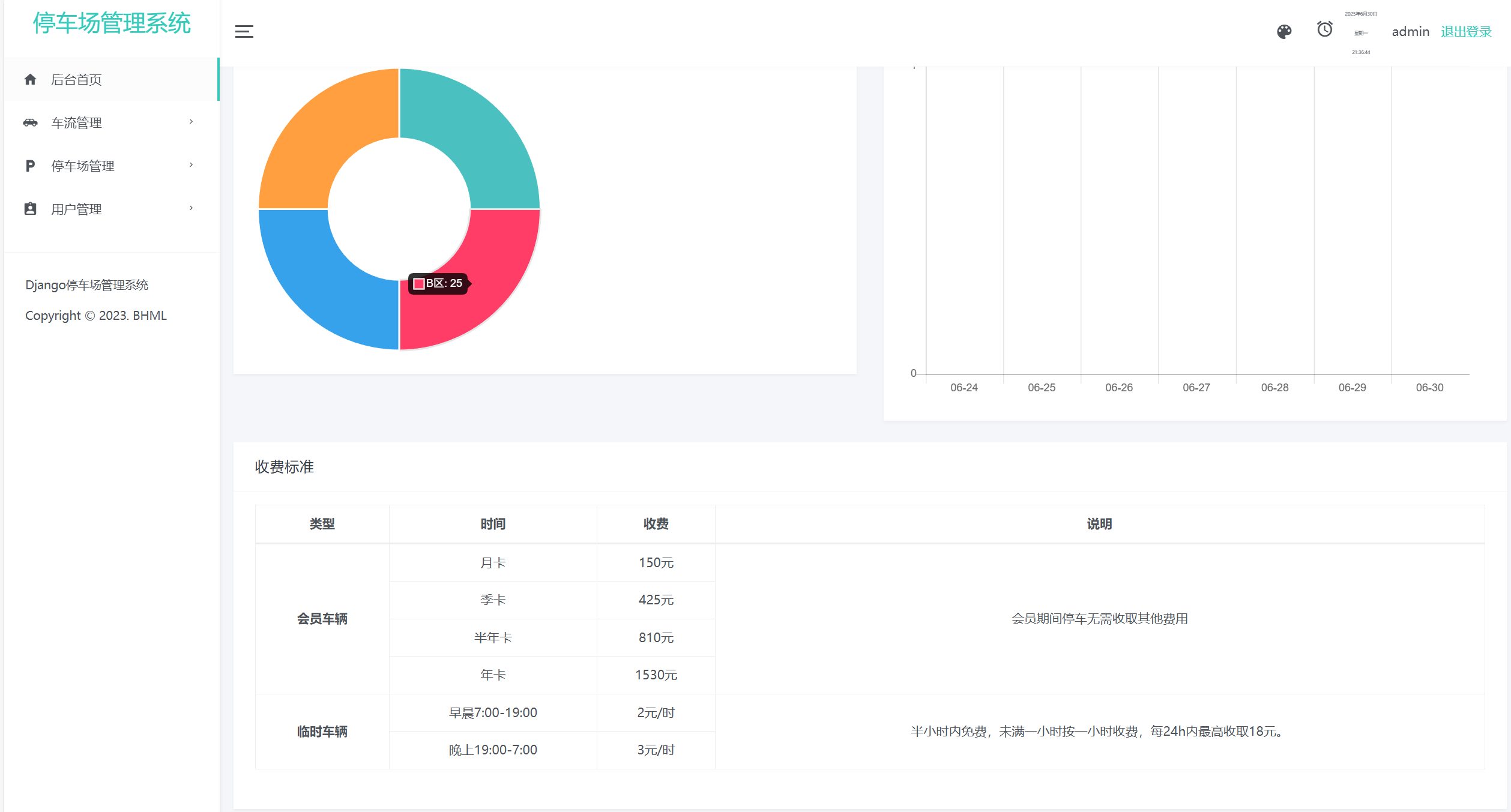Click the 半年卡 cell
Screen dimensions: 1511x812
tap(493, 638)
